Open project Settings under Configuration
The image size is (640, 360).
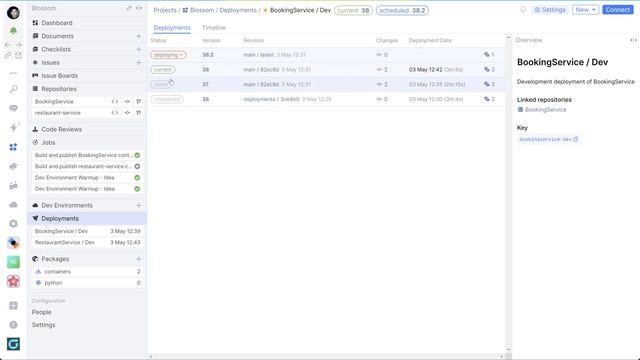[x=43, y=325]
